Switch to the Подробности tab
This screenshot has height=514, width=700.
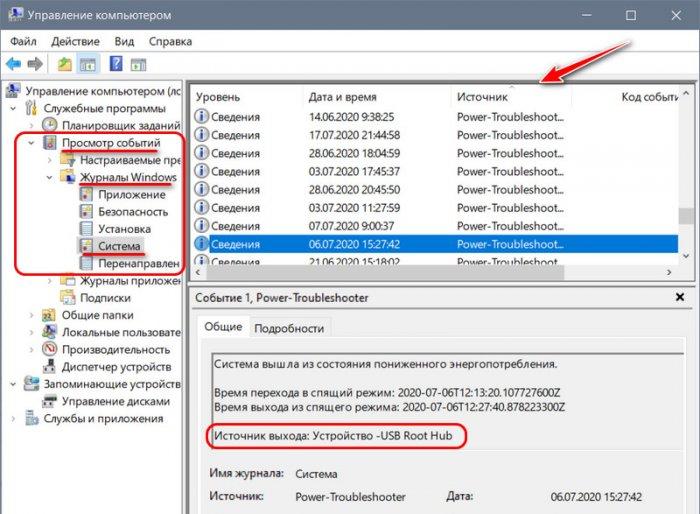pyautogui.click(x=289, y=328)
